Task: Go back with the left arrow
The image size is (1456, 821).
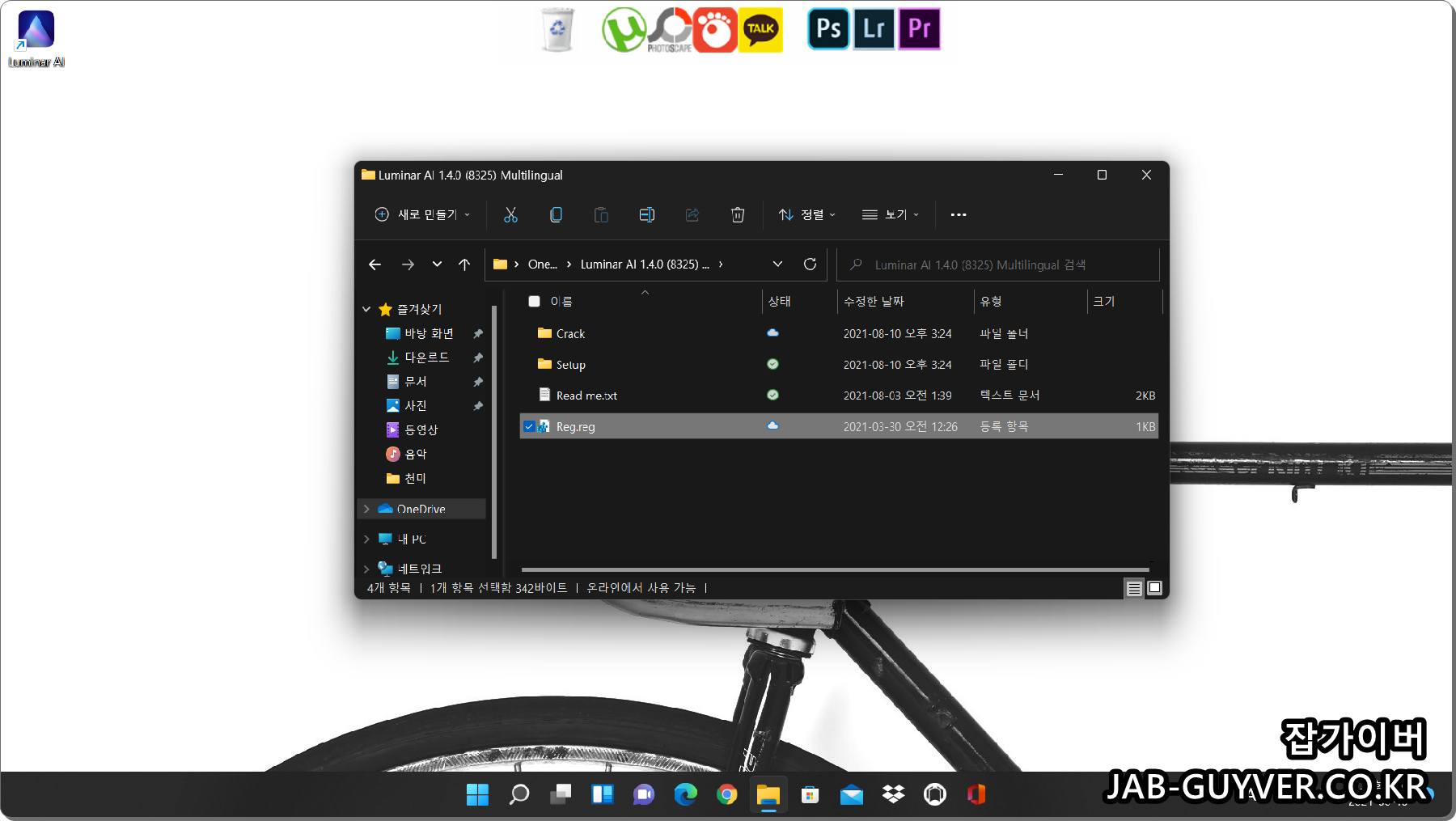Action: (375, 264)
